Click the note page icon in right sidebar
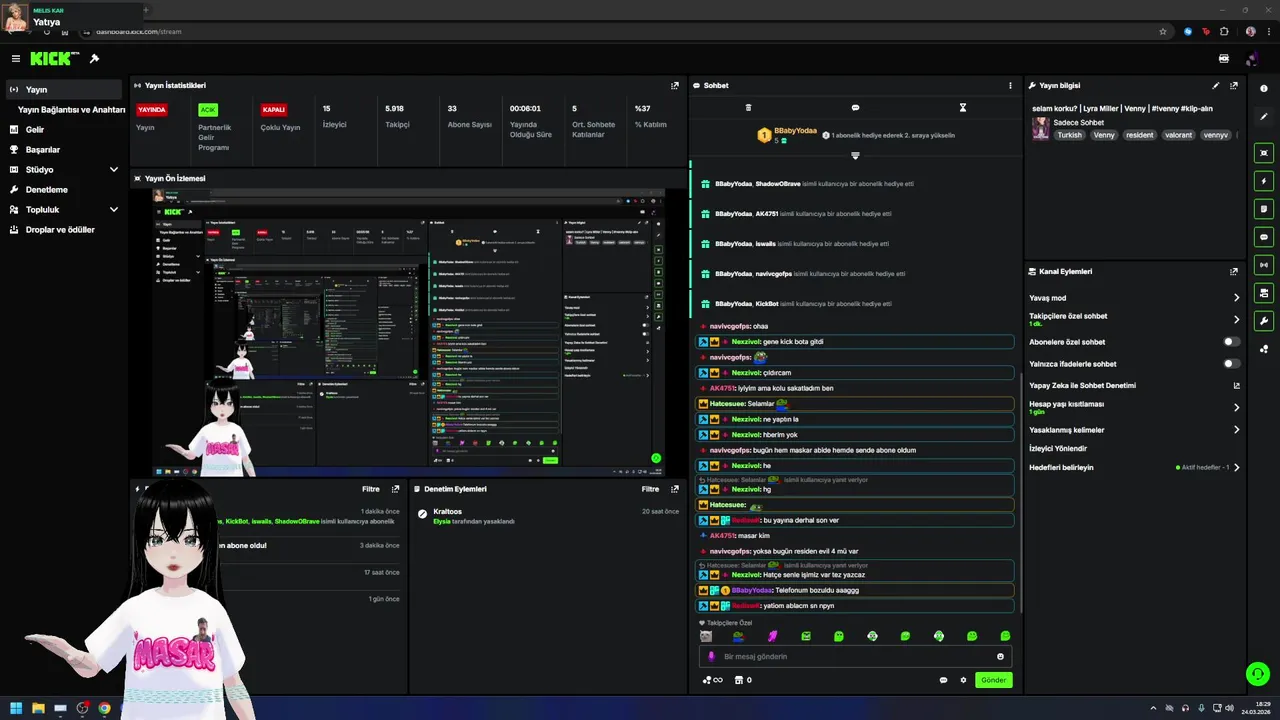Image resolution: width=1280 pixels, height=720 pixels. tap(1264, 209)
